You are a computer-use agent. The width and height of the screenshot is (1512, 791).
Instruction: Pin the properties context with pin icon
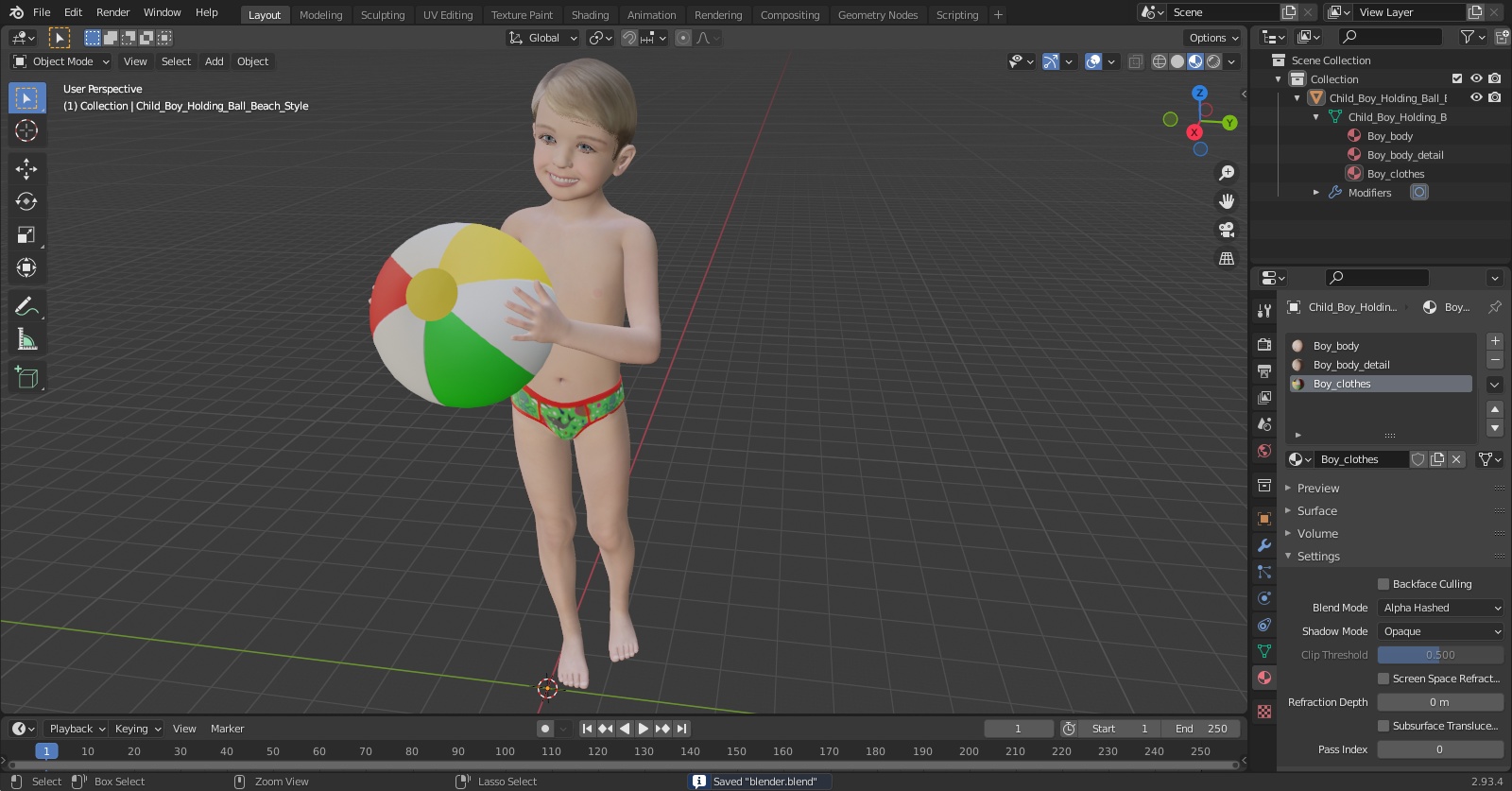point(1494,307)
